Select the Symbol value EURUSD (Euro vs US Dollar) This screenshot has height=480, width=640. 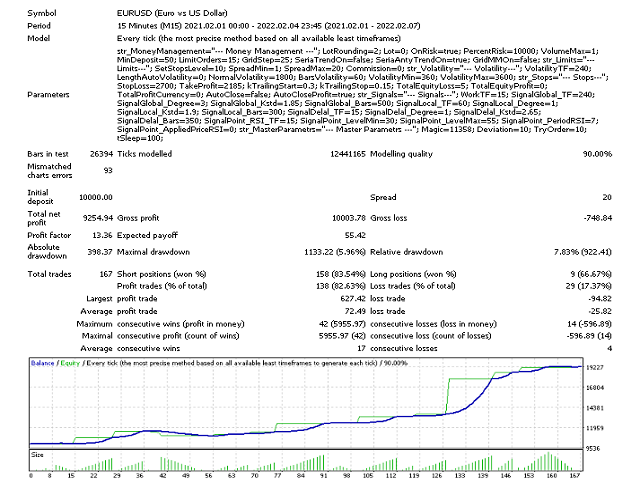(x=172, y=13)
